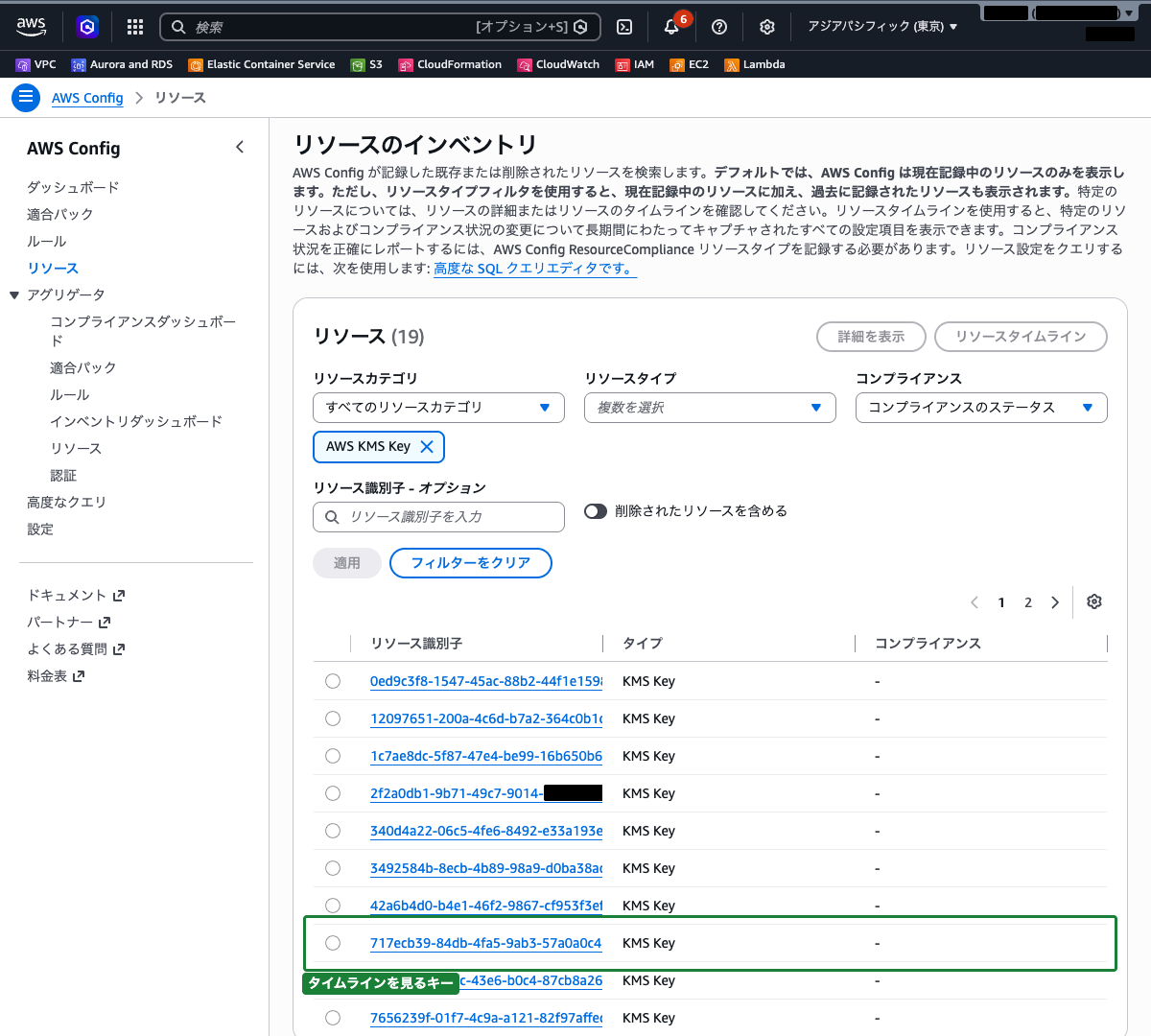Collapse the アグリゲータ tree section
This screenshot has height=1036, width=1151.
pos(14,295)
